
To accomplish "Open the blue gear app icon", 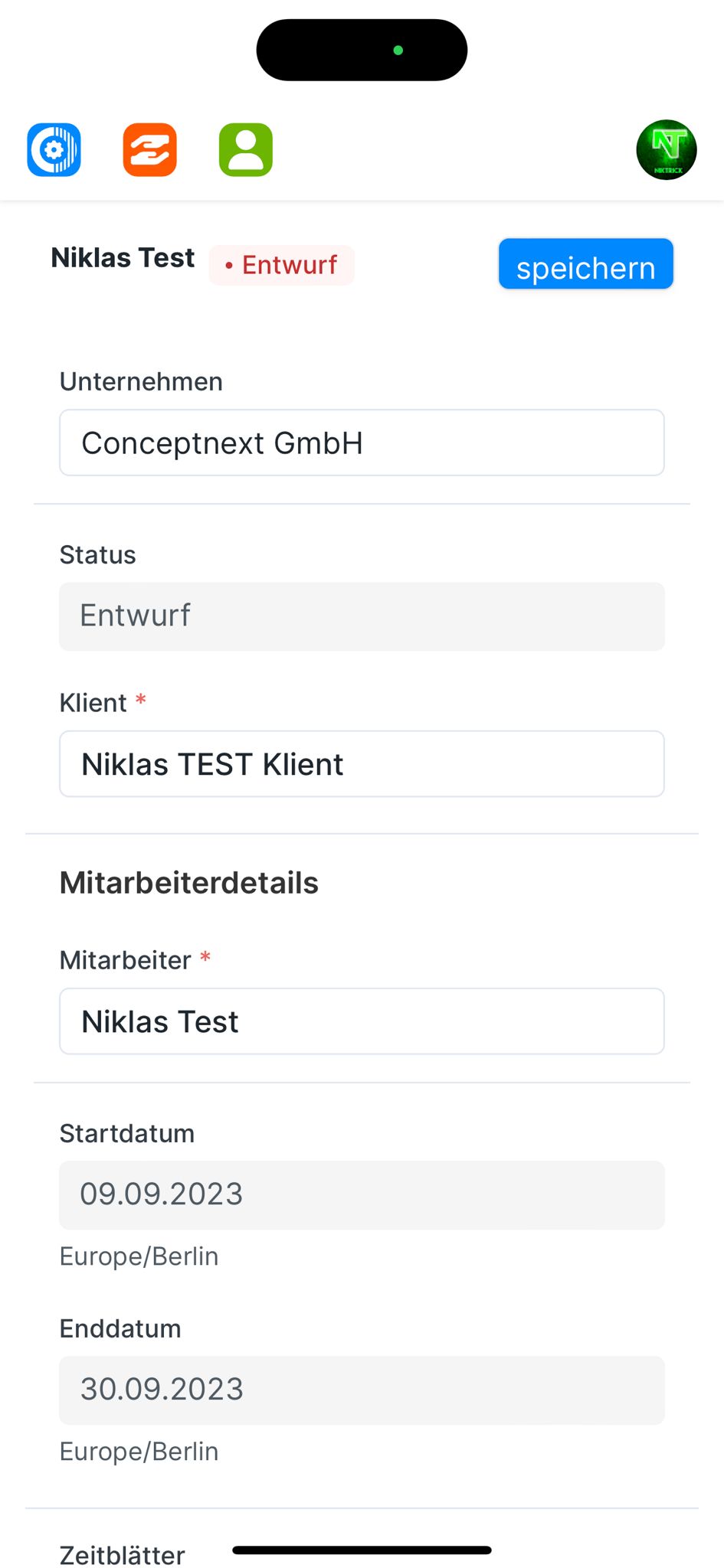I will coord(54,149).
